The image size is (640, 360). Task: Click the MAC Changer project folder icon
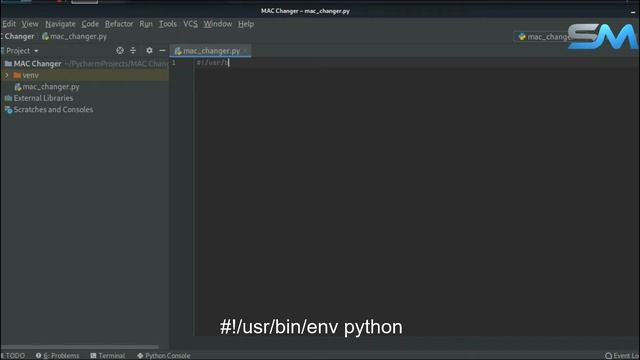(8, 64)
